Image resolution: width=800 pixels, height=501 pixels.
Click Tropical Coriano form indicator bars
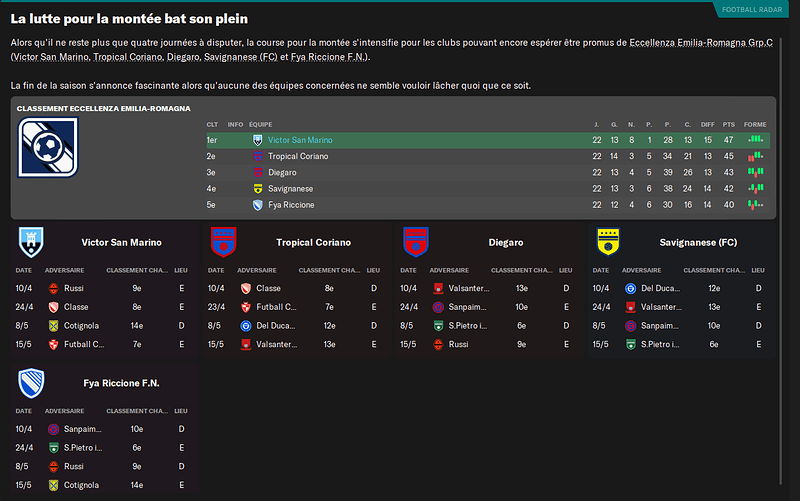coord(755,156)
